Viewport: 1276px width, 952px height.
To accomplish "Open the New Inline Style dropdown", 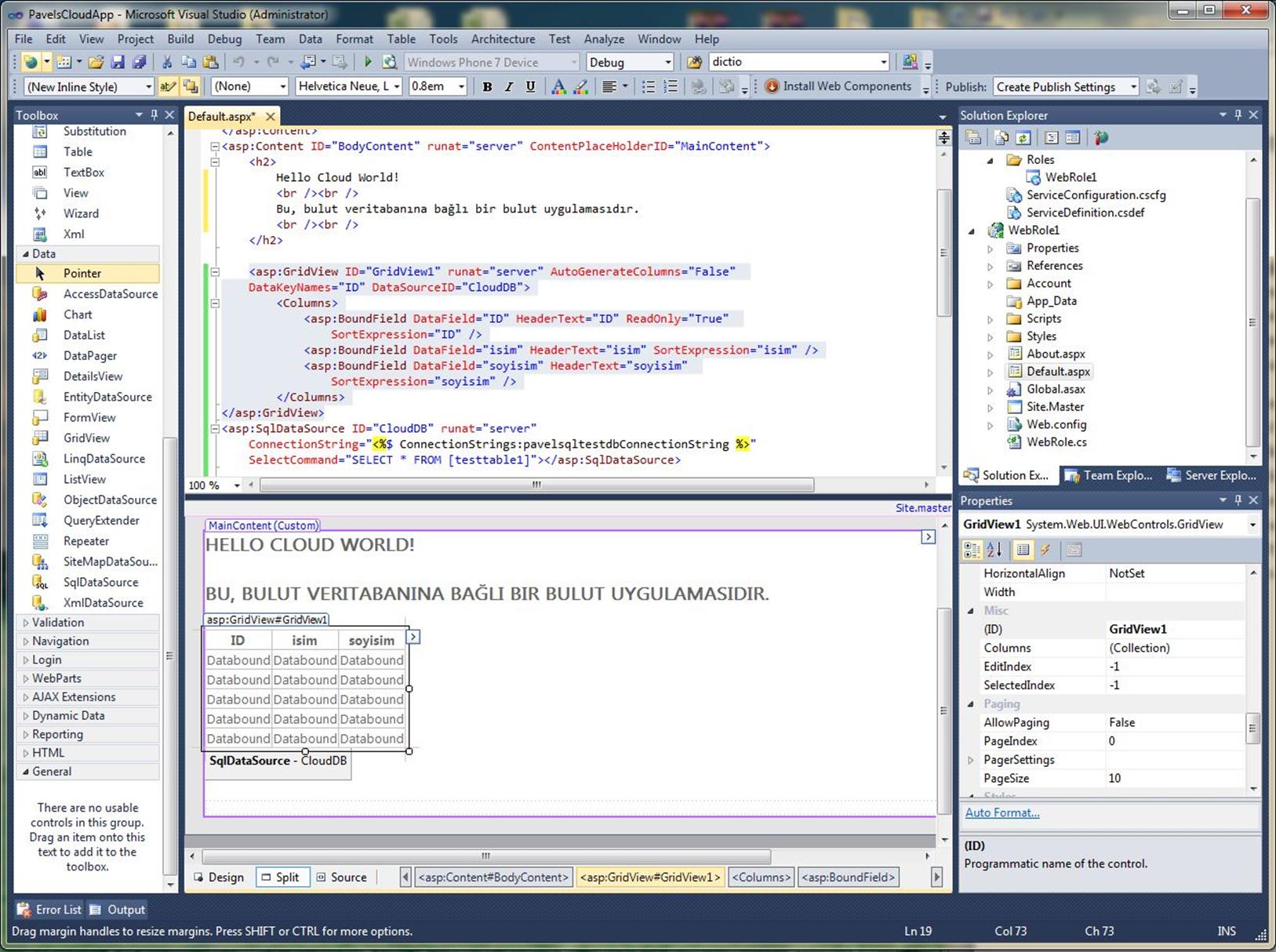I will pos(148,86).
